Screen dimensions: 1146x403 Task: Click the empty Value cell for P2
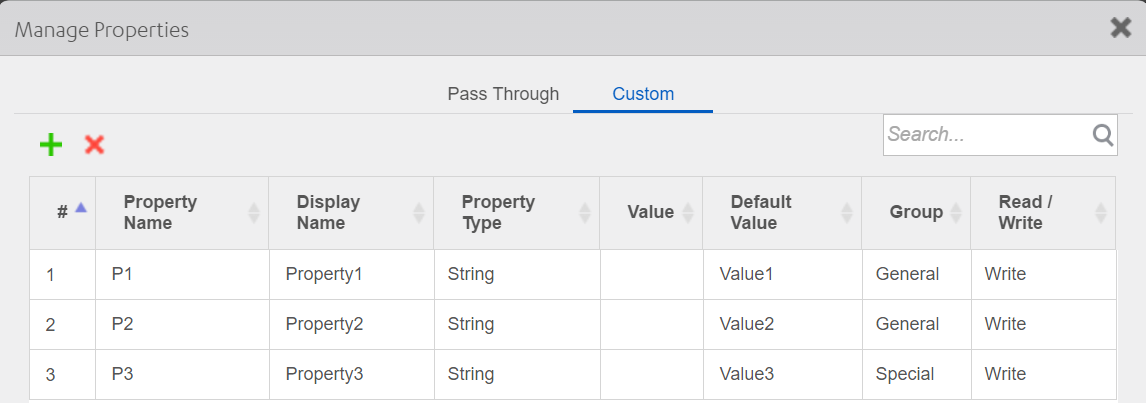point(651,324)
